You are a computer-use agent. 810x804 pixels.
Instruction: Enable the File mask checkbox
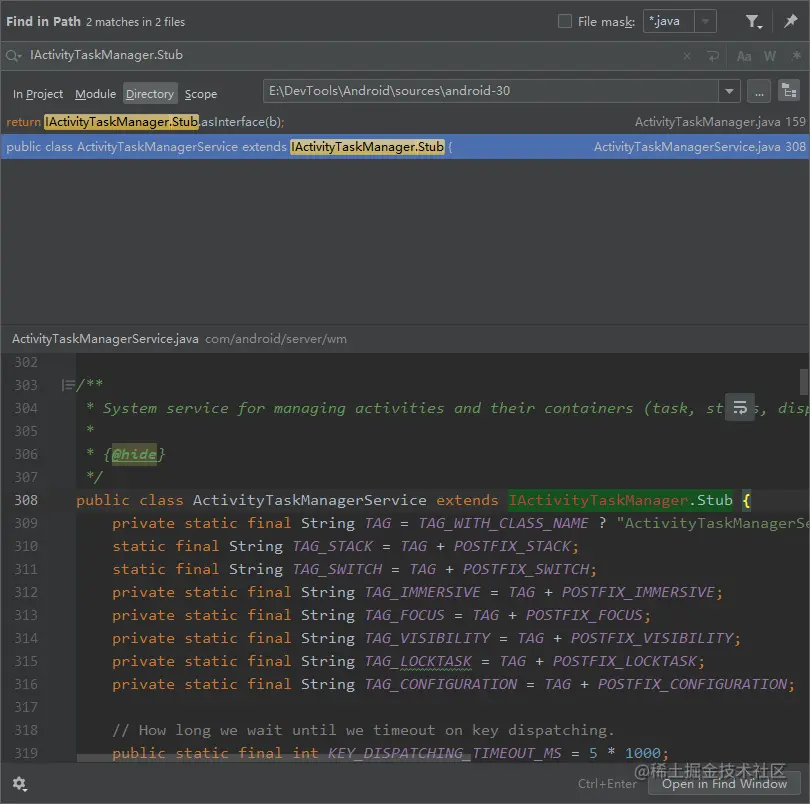coord(565,21)
